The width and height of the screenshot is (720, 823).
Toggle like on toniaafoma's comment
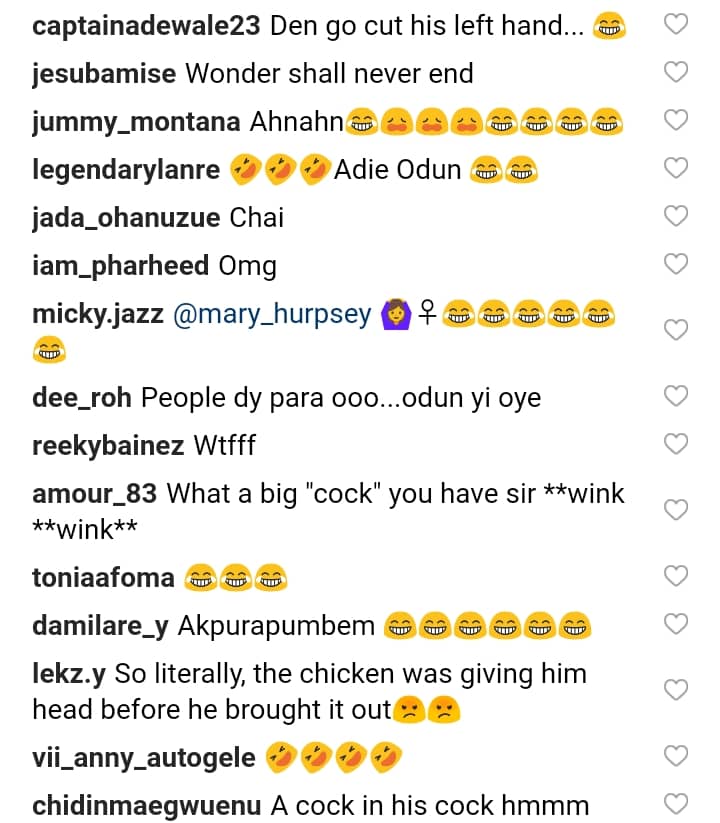676,576
